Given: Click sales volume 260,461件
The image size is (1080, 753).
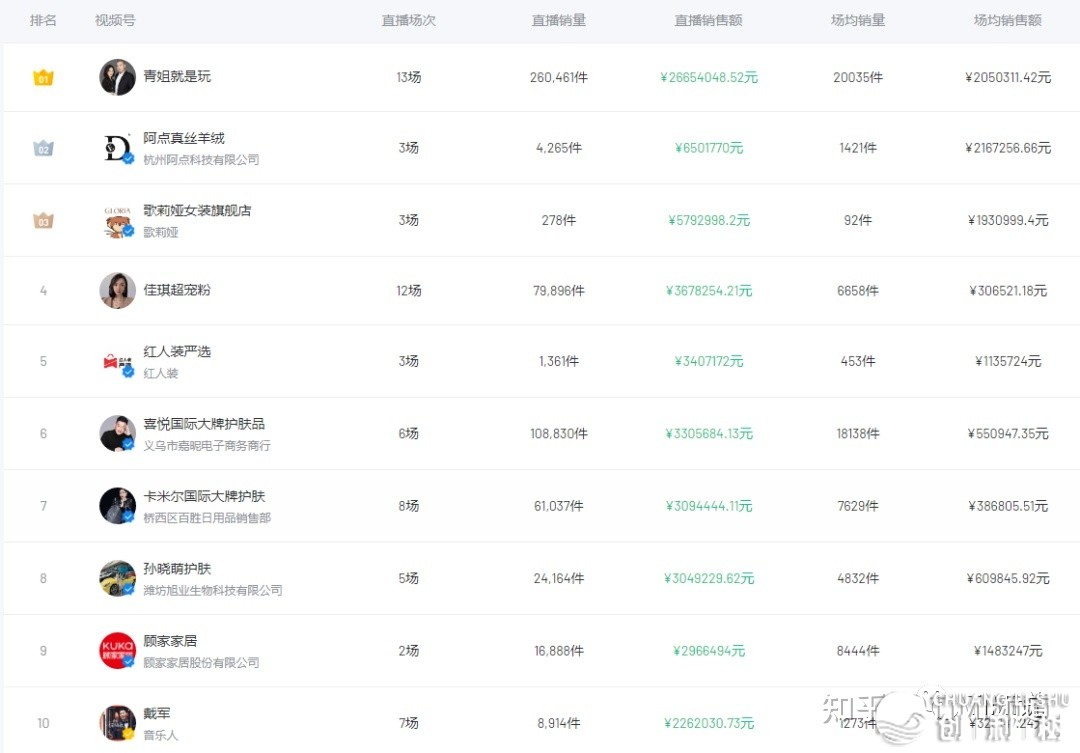Looking at the screenshot, I should (559, 77).
